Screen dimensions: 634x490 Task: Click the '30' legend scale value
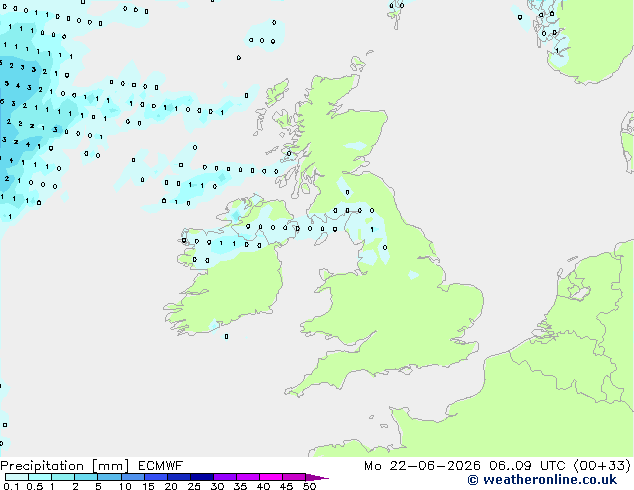click(217, 486)
